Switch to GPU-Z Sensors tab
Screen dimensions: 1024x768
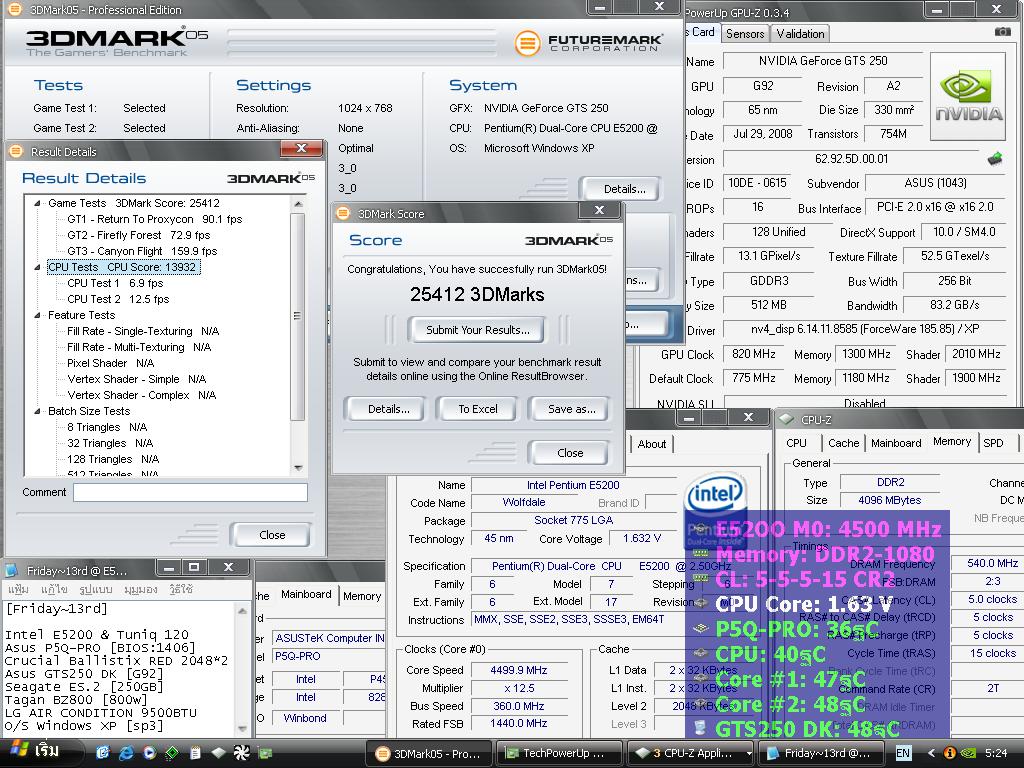(x=744, y=33)
